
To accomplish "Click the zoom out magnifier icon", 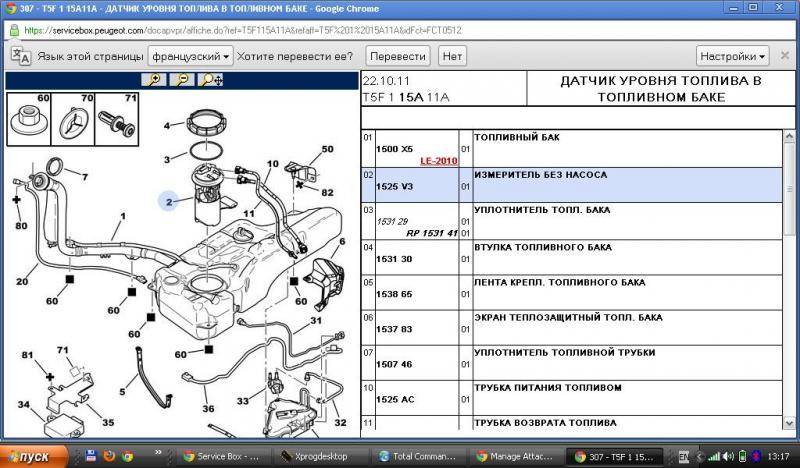I will [182, 79].
